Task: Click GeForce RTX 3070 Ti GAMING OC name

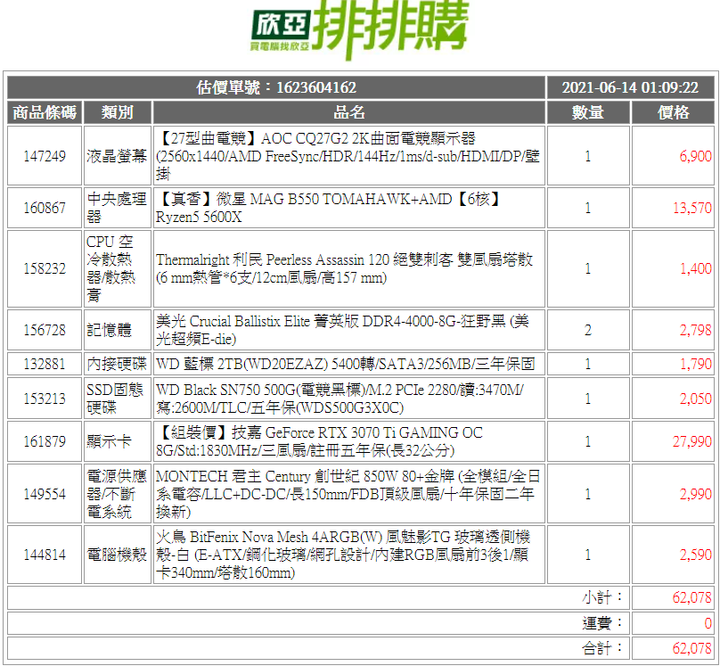Action: click(x=319, y=441)
